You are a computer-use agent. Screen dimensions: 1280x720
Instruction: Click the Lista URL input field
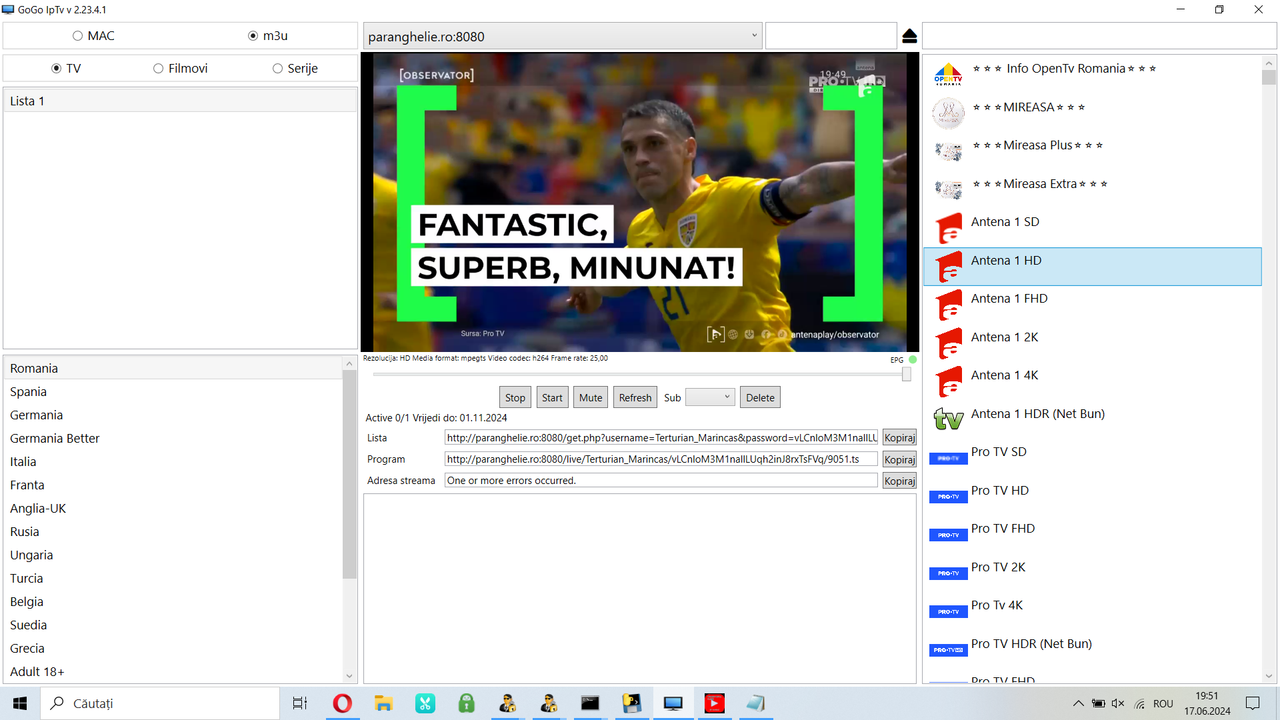661,438
